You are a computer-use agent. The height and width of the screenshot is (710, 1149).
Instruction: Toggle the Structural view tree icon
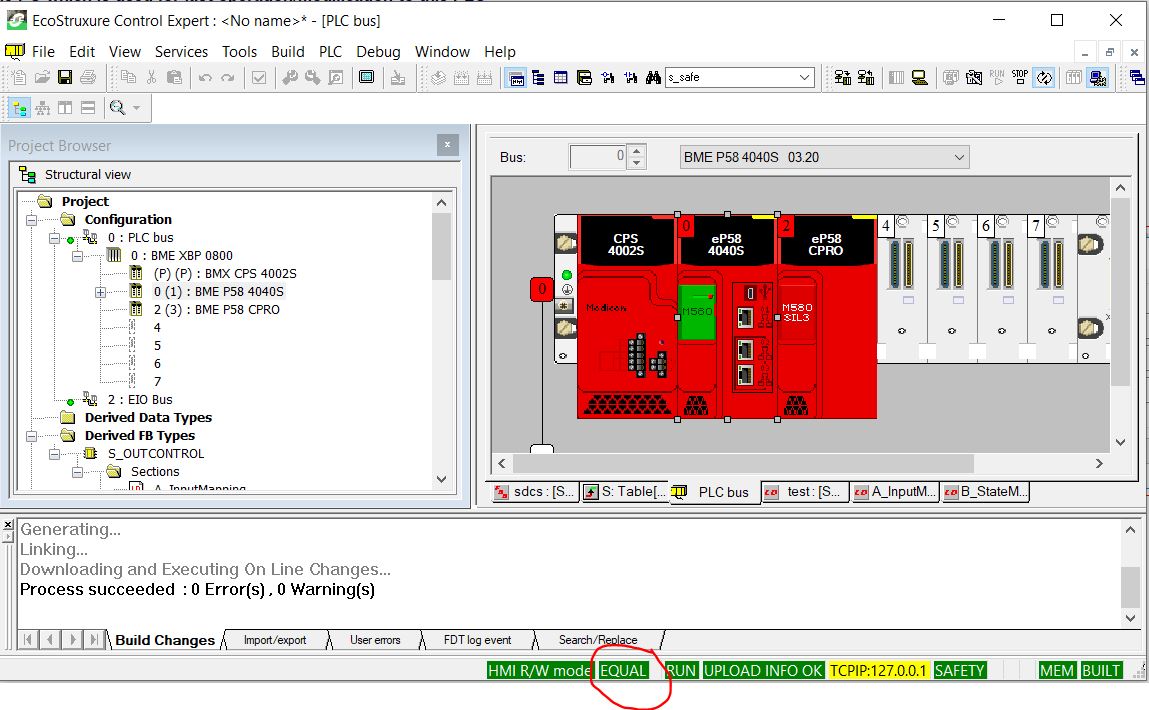click(20, 108)
